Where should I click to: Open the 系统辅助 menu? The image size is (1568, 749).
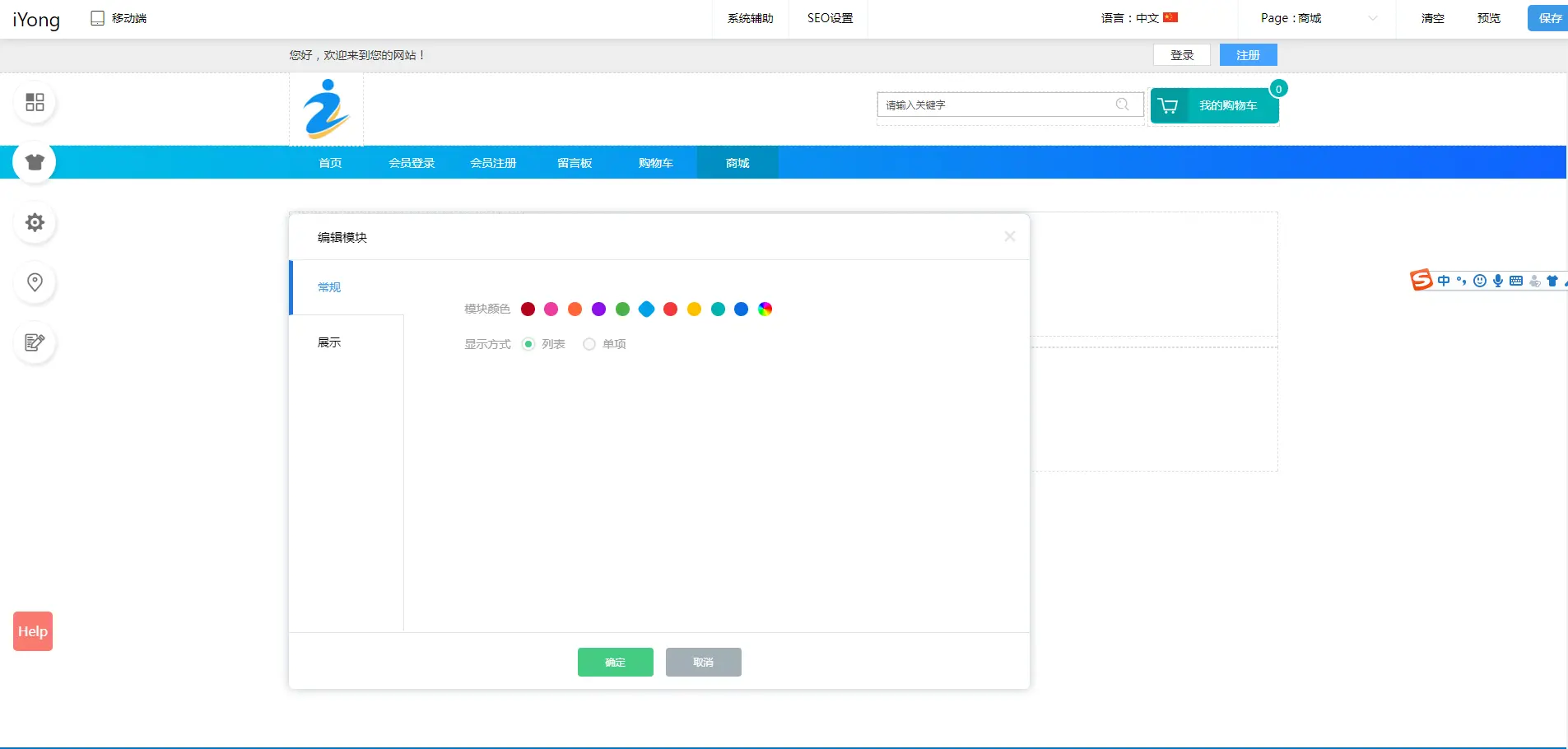tap(750, 18)
